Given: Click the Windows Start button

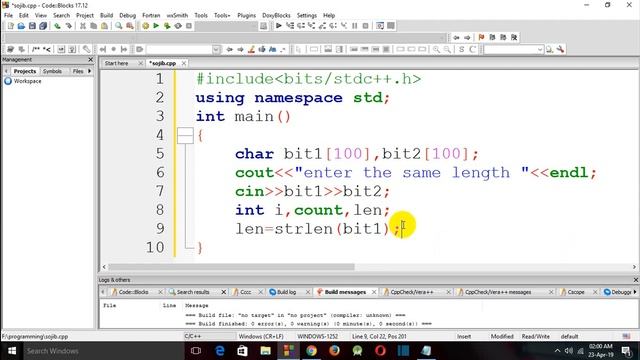Looking at the screenshot, I should click(11, 351).
